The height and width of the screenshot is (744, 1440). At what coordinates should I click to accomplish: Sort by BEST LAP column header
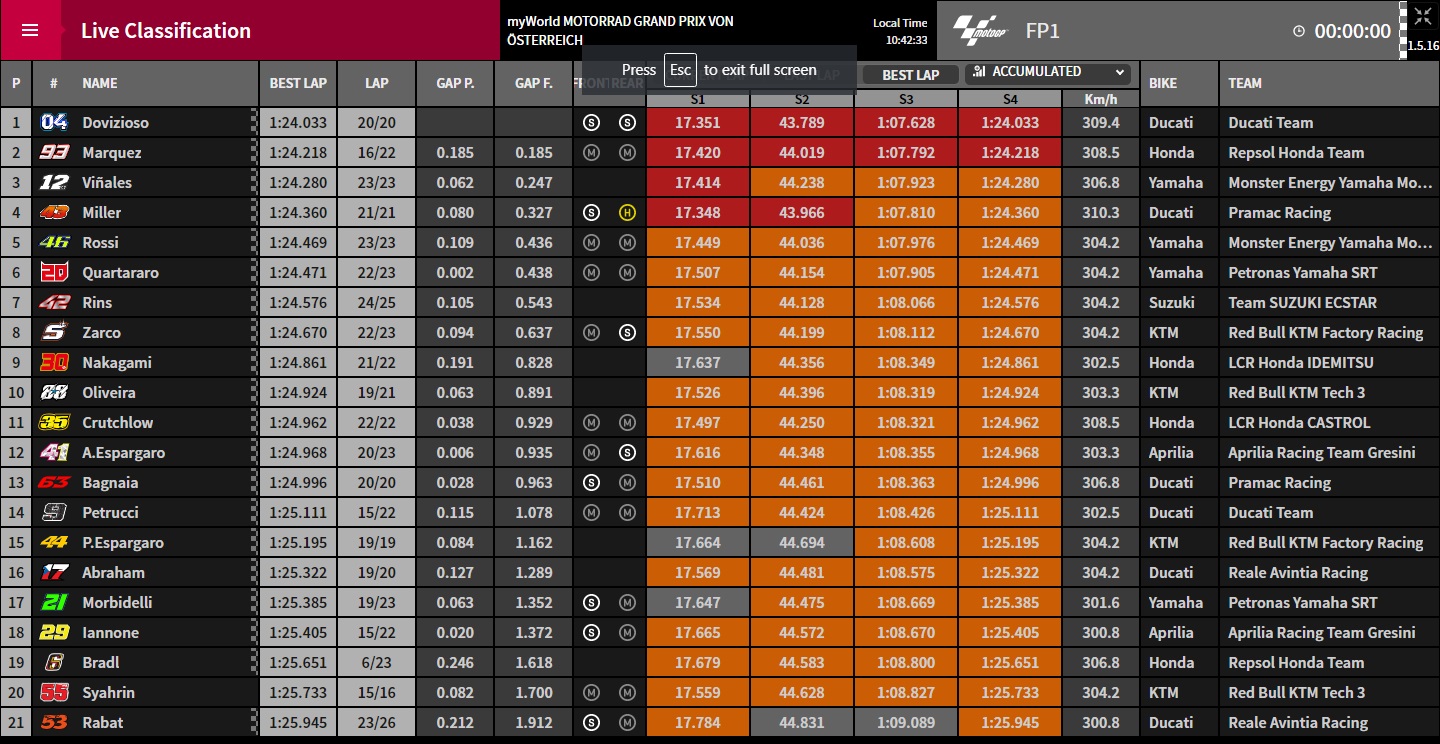pyautogui.click(x=298, y=83)
